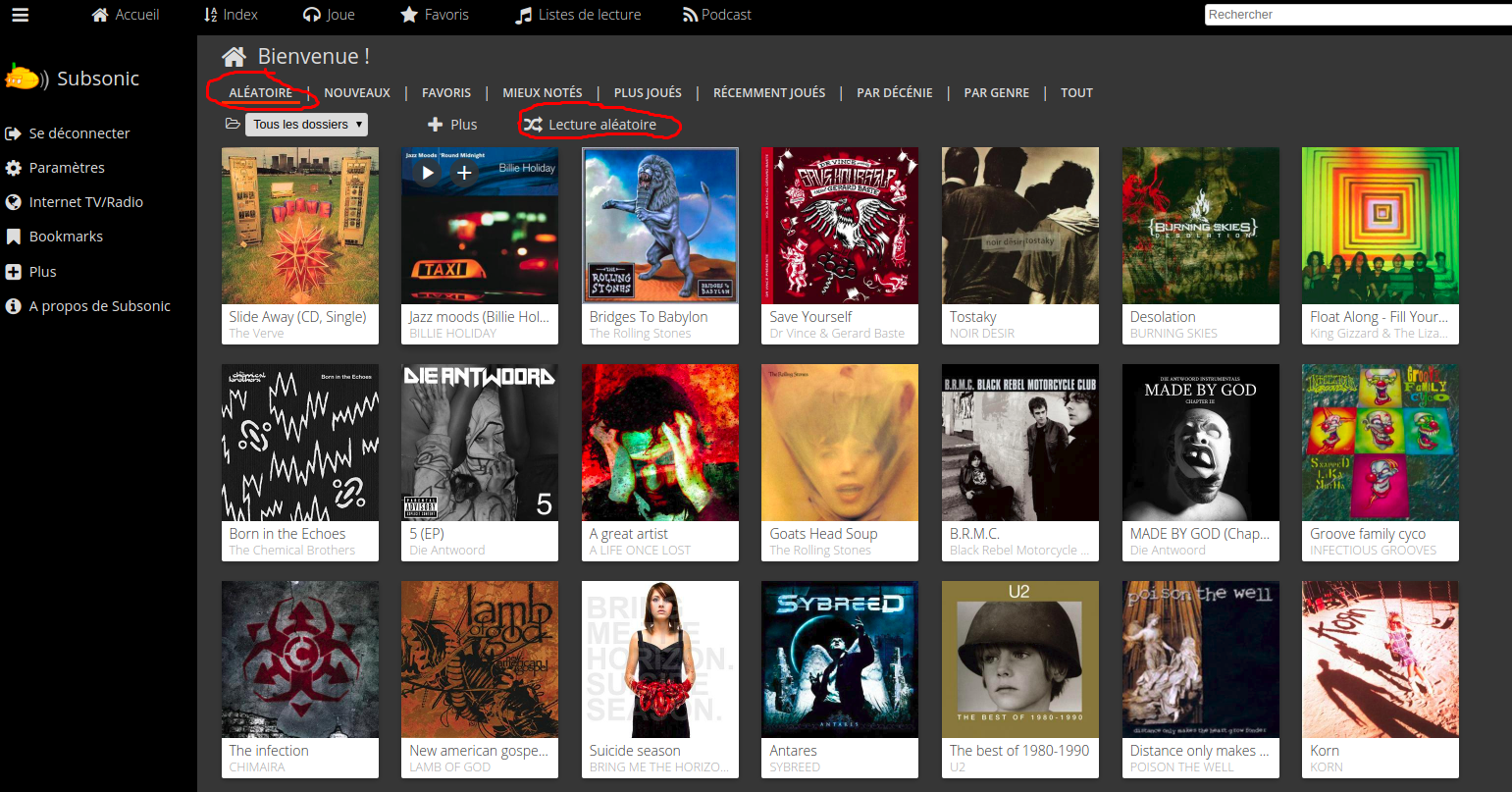
Task: Click the folder icon beside Tous les dossiers
Action: pos(233,124)
